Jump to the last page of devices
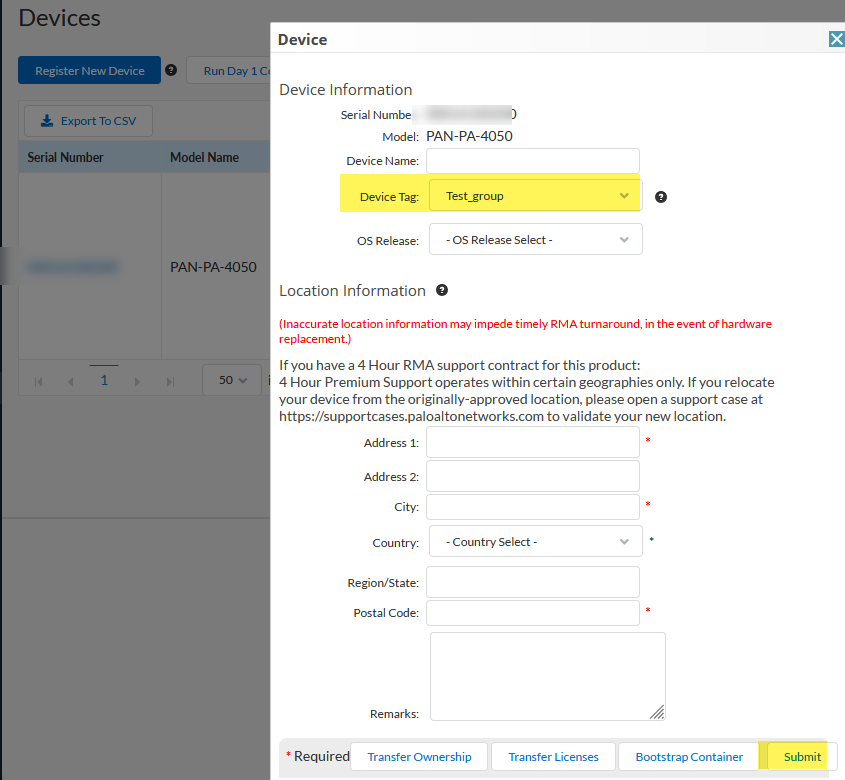The height and width of the screenshot is (780, 845). click(x=170, y=381)
